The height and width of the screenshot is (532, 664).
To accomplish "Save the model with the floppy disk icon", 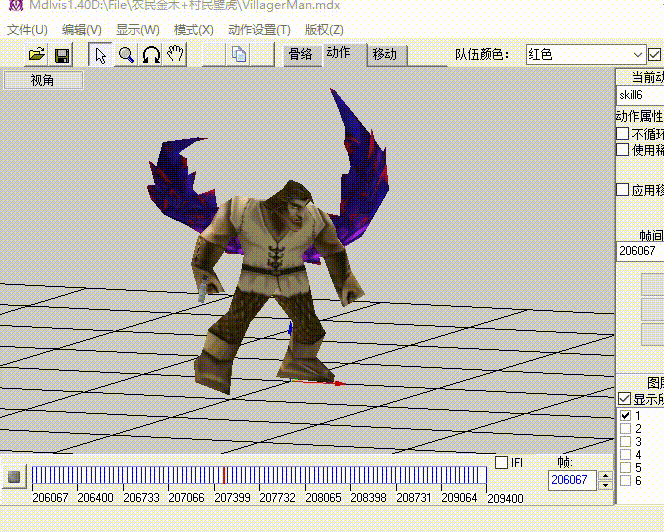I will (x=62, y=55).
